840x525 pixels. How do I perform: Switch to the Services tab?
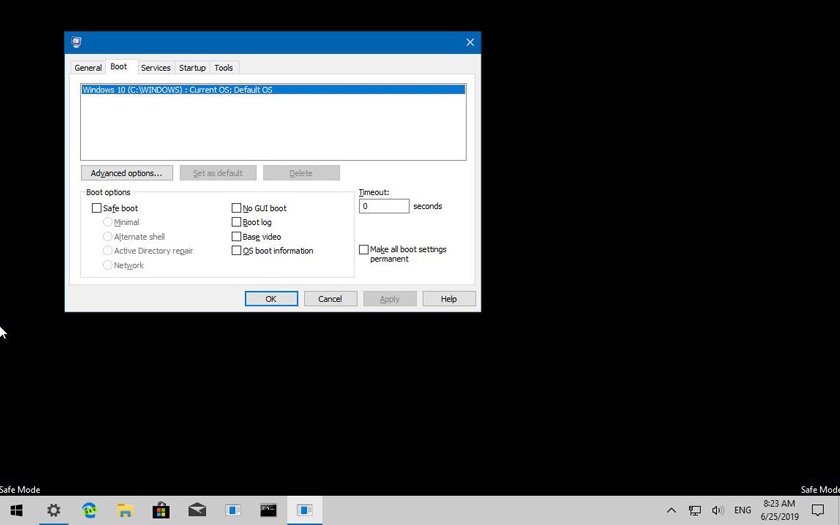point(155,68)
